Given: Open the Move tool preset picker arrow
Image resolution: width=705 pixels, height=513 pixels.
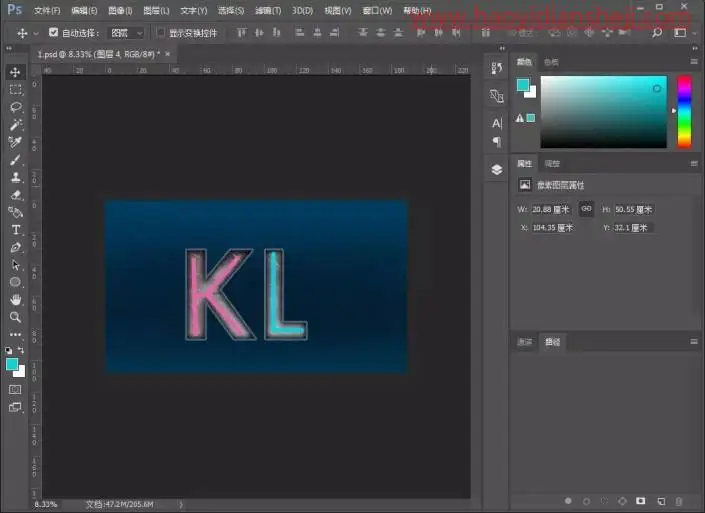Looking at the screenshot, I should 36,33.
